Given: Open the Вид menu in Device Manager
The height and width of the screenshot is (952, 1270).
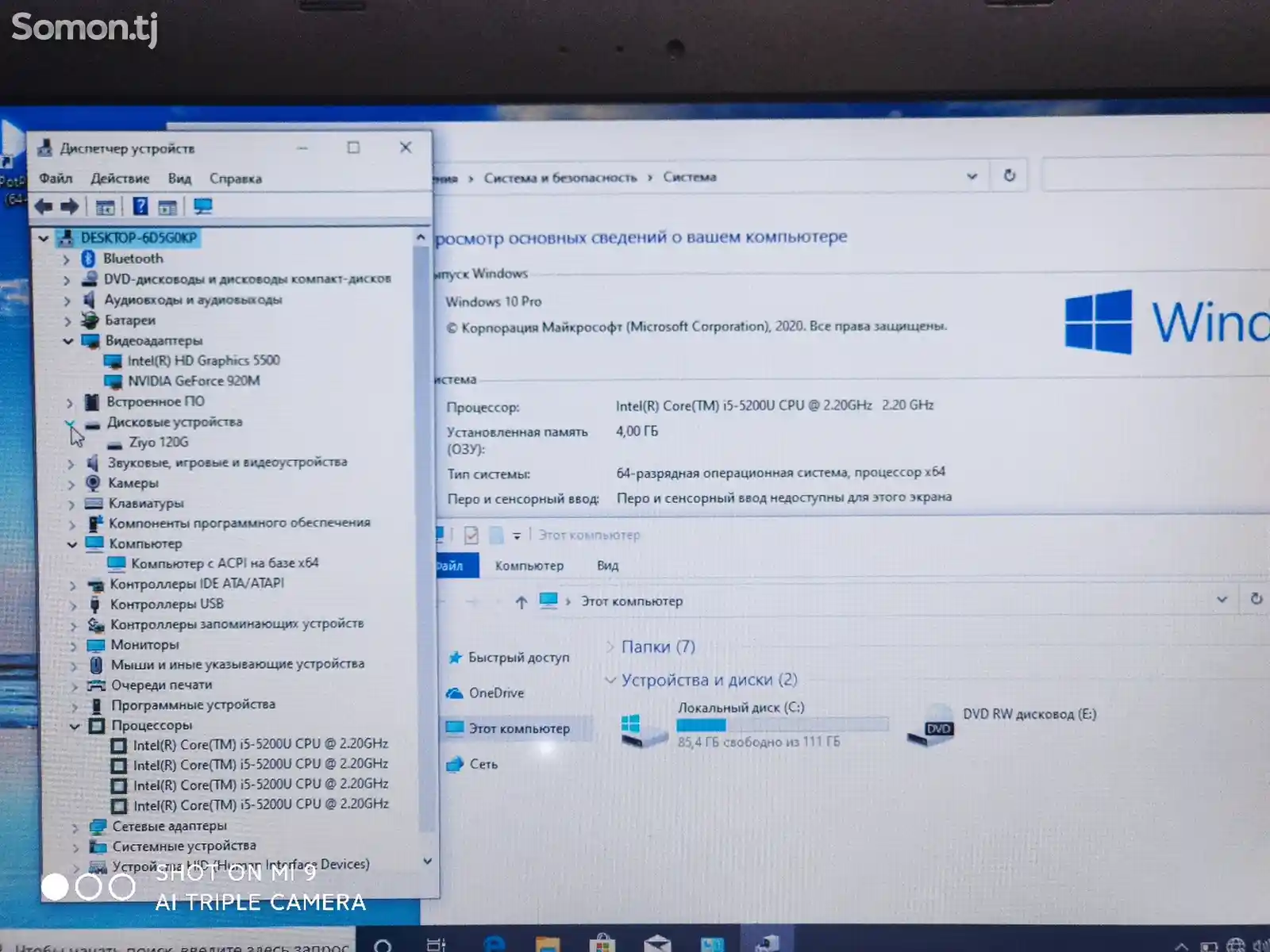Looking at the screenshot, I should pos(179,178).
